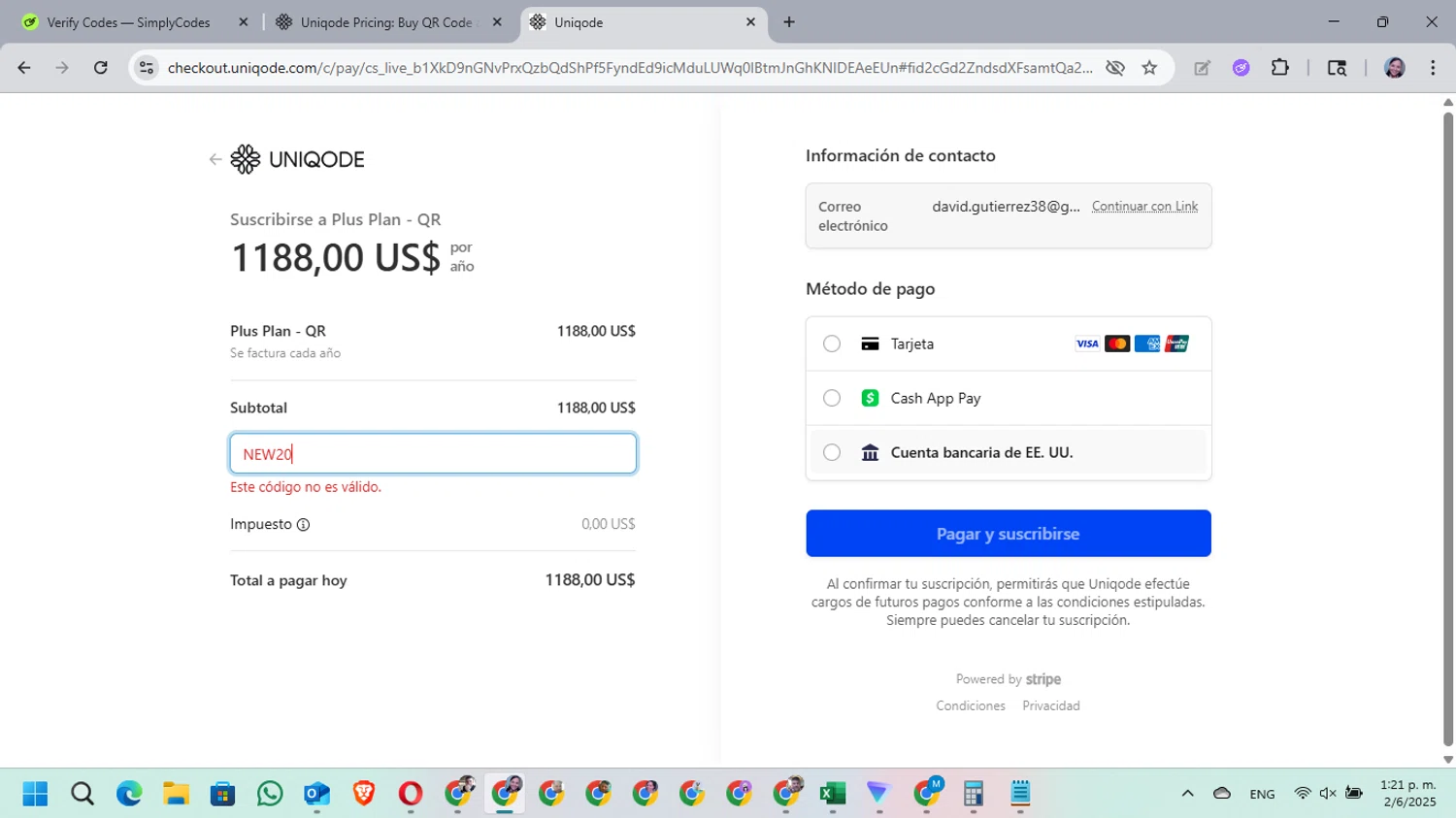Image resolution: width=1456 pixels, height=818 pixels.
Task: Open a new browser tab
Action: coord(789,22)
